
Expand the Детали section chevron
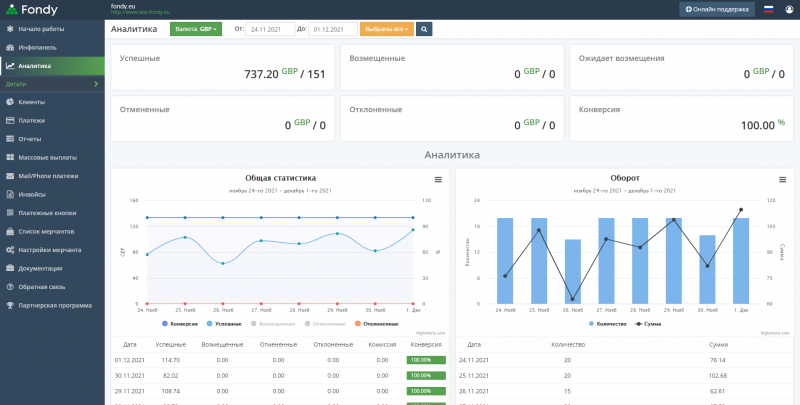(95, 84)
